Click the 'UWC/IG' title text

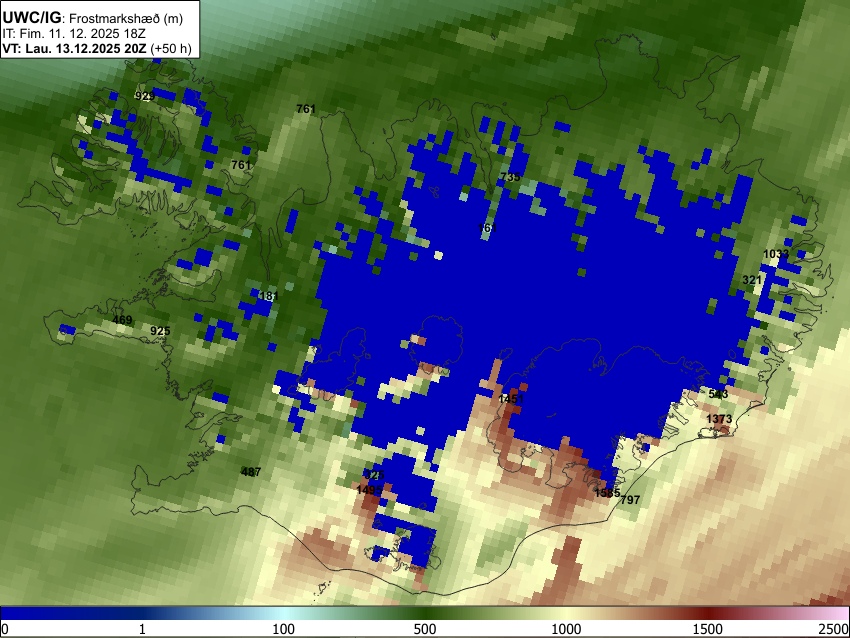[x=31, y=17]
